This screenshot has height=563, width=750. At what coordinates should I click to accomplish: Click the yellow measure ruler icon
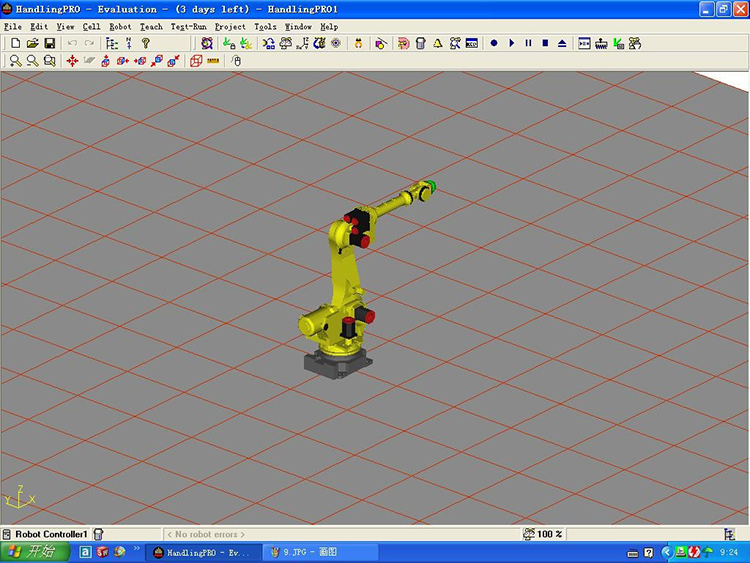pos(213,61)
